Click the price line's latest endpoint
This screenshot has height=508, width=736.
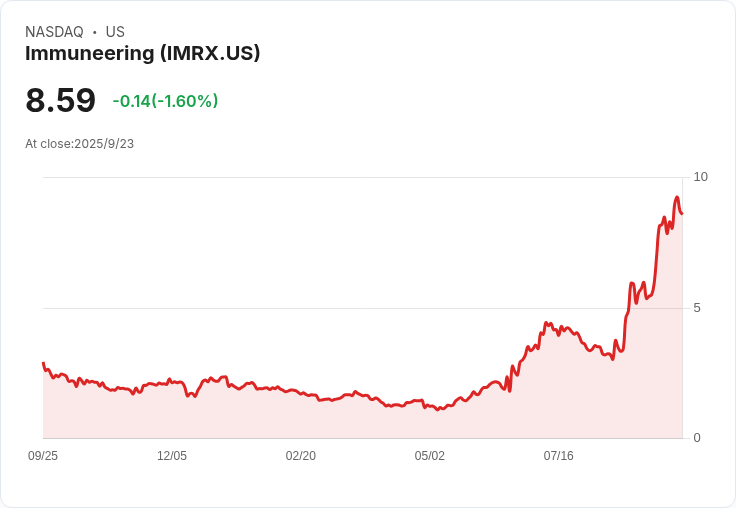pyautogui.click(x=682, y=214)
